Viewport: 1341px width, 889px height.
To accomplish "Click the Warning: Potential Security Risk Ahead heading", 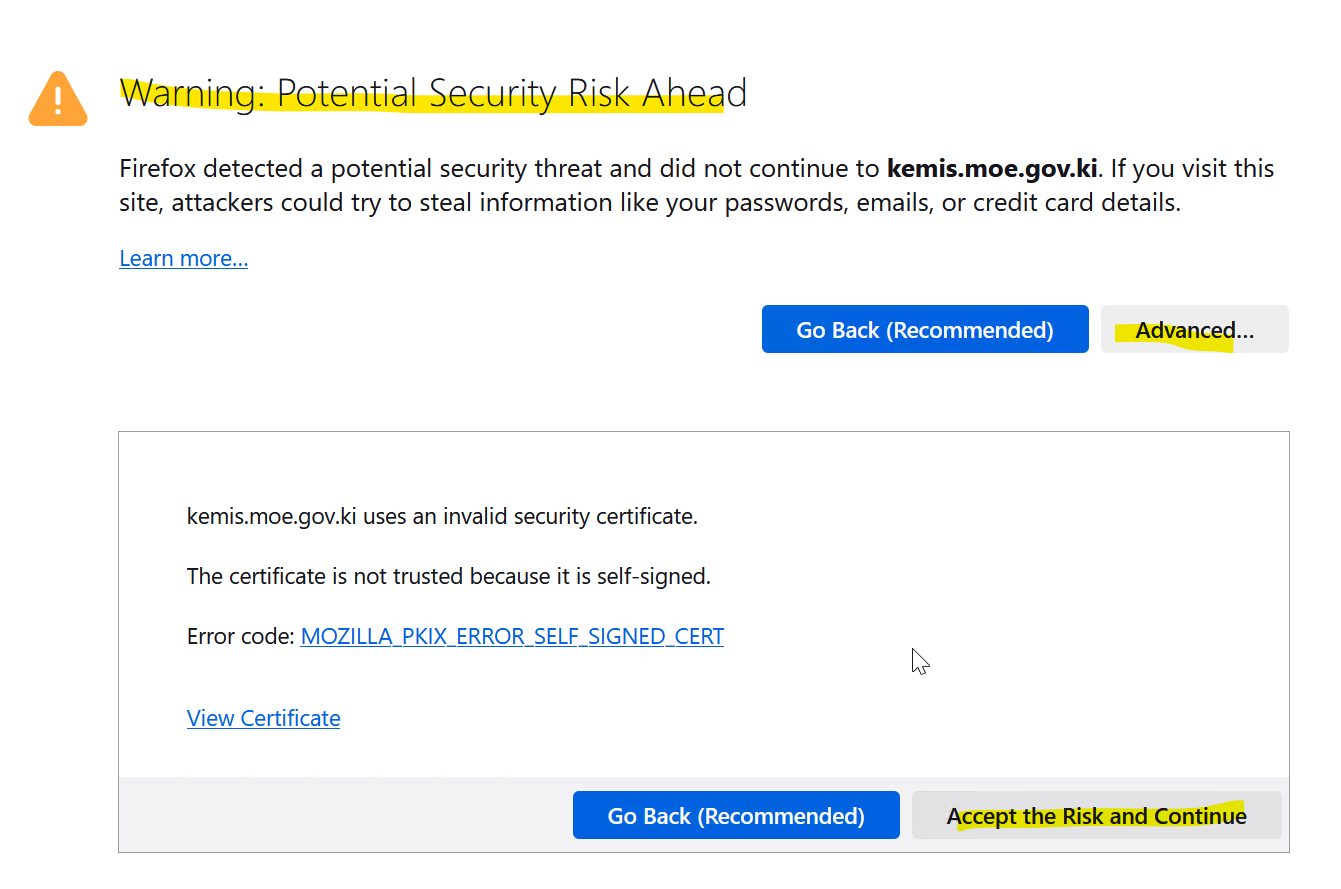I will point(432,93).
